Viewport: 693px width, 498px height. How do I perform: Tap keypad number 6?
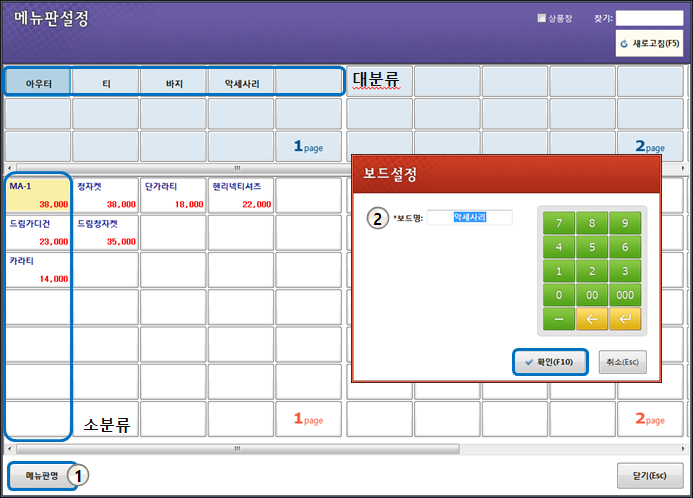(x=625, y=247)
